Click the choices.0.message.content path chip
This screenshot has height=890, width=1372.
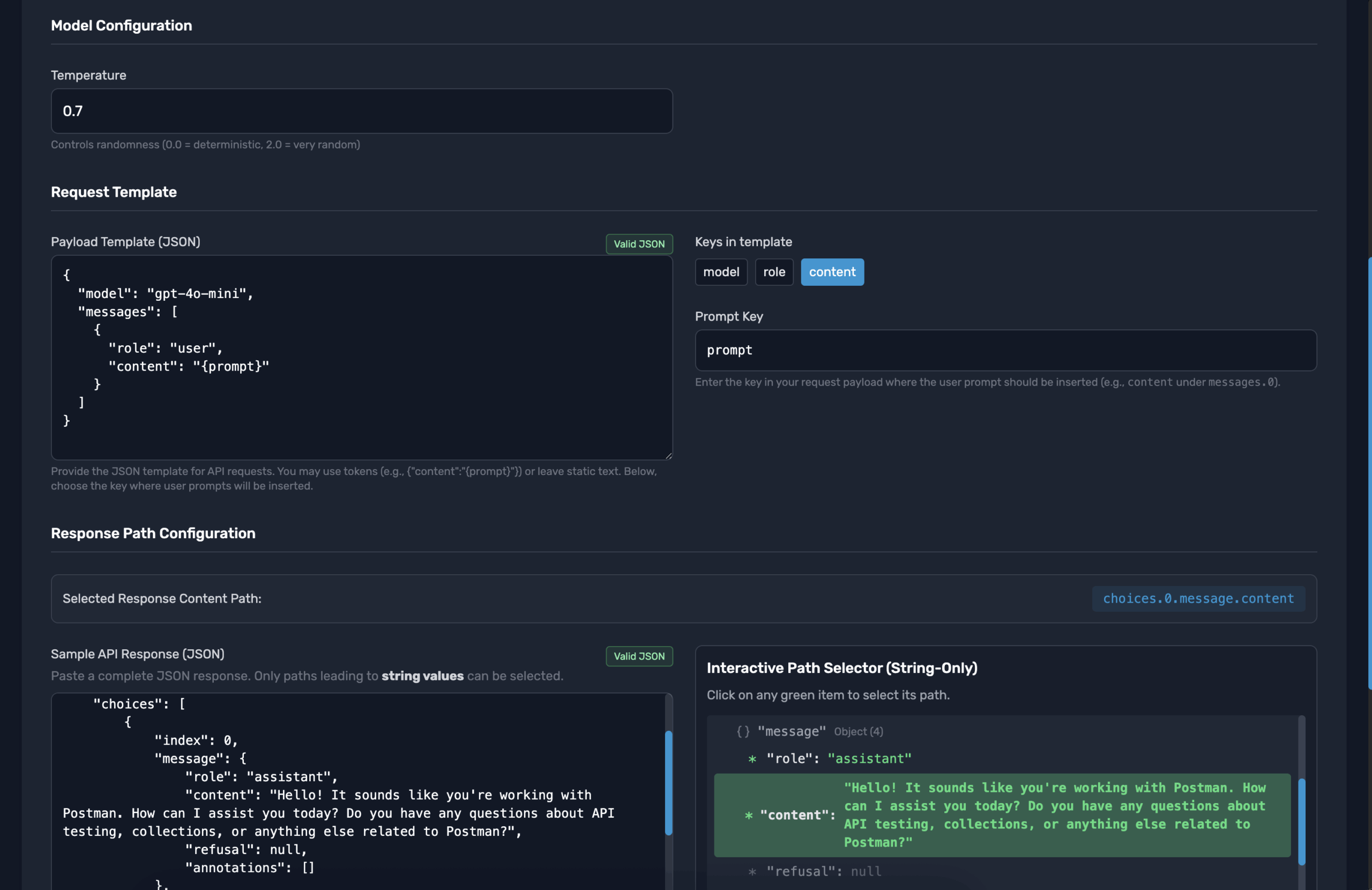(1198, 599)
